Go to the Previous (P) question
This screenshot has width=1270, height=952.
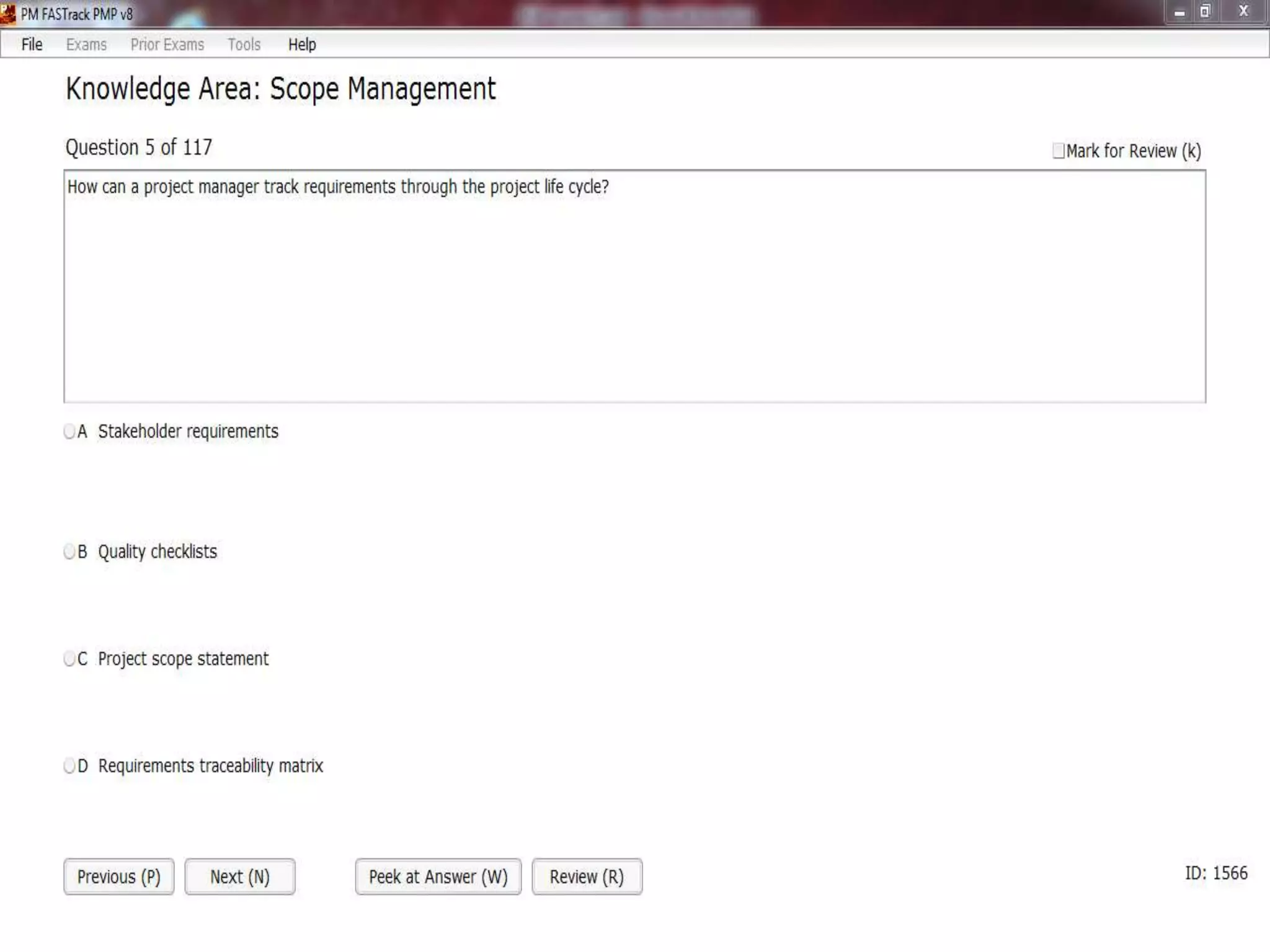pos(119,876)
